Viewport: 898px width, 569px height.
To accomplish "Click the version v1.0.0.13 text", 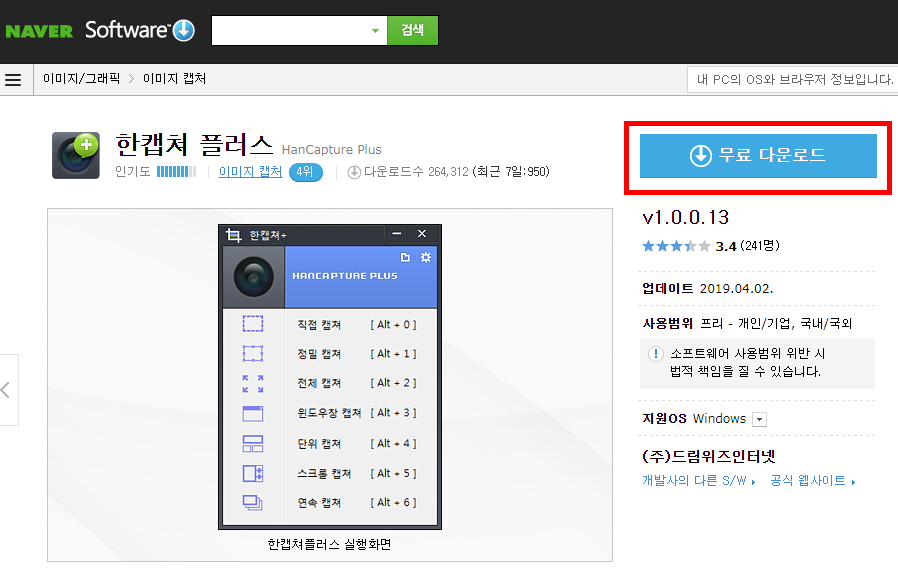I will pyautogui.click(x=686, y=218).
